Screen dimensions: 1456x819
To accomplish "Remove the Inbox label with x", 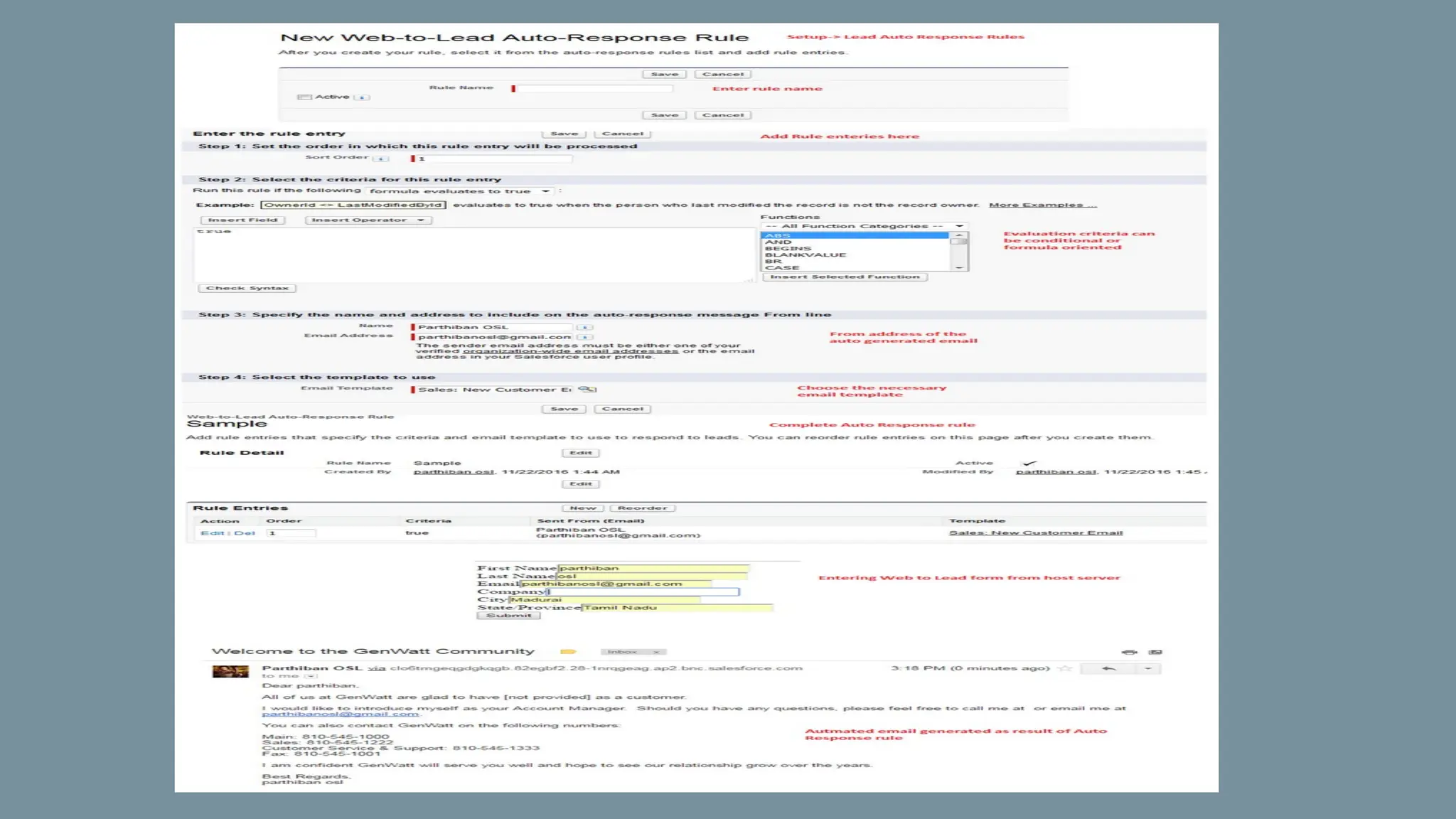I will click(x=656, y=652).
